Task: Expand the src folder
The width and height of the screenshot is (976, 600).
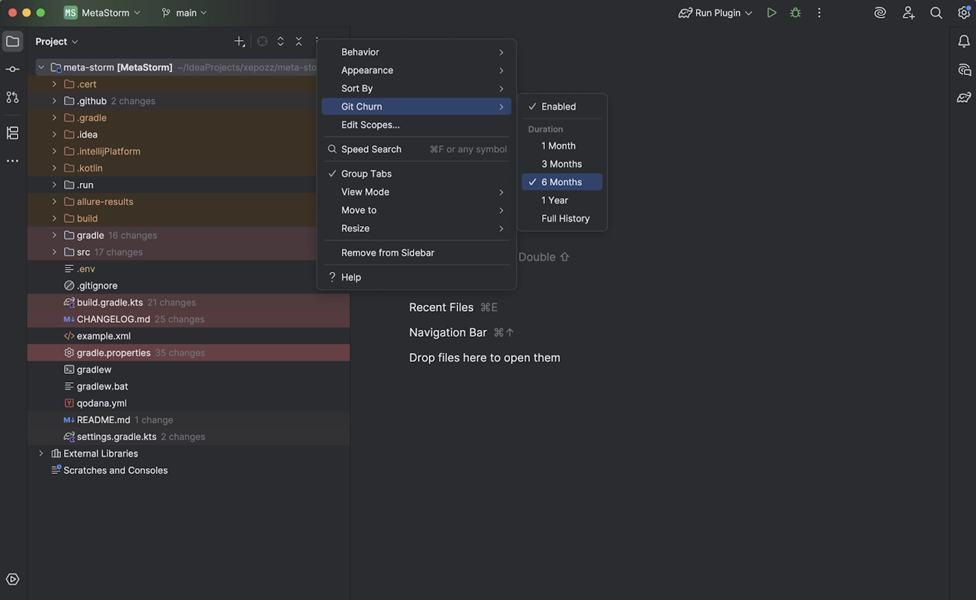Action: coord(54,252)
